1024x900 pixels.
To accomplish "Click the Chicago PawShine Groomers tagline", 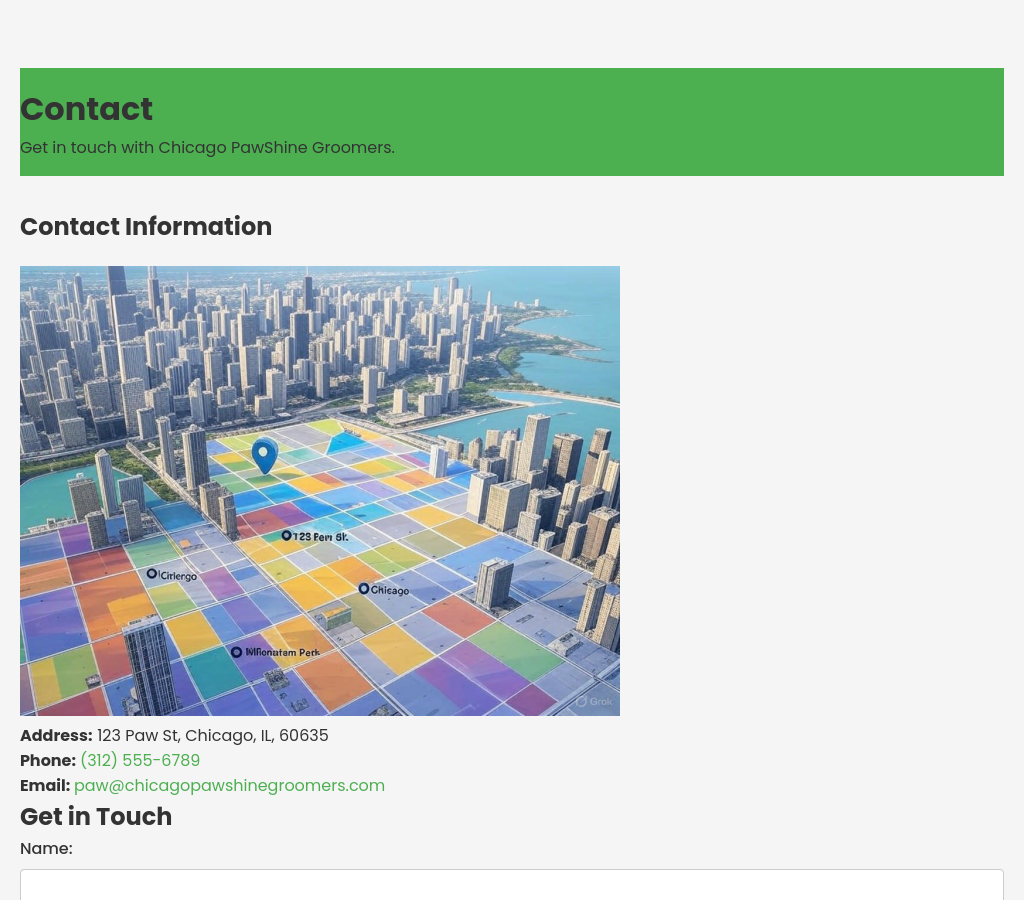I will point(207,147).
